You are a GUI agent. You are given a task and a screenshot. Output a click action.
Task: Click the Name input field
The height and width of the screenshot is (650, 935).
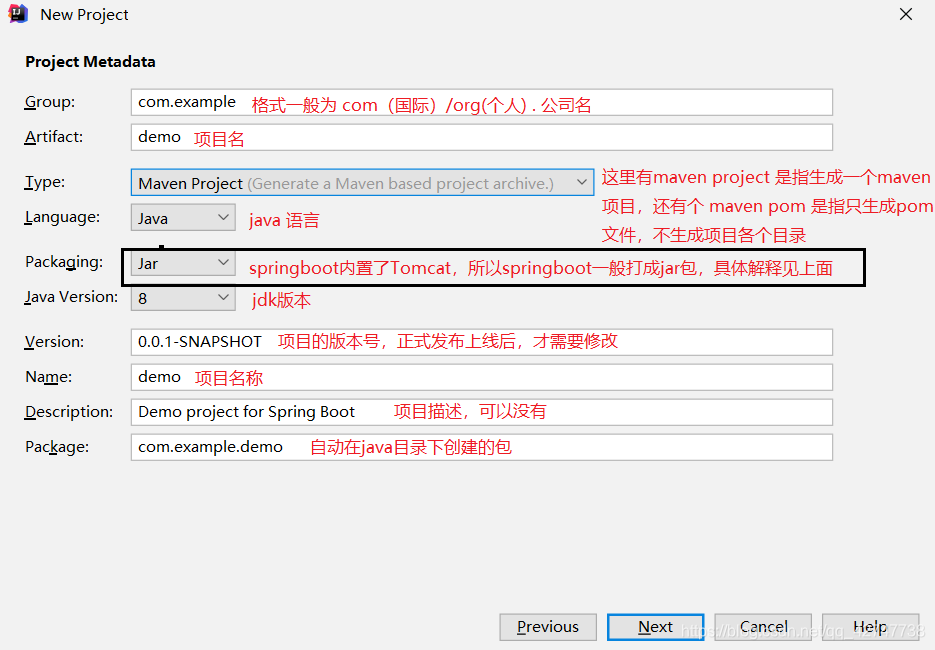pos(481,377)
